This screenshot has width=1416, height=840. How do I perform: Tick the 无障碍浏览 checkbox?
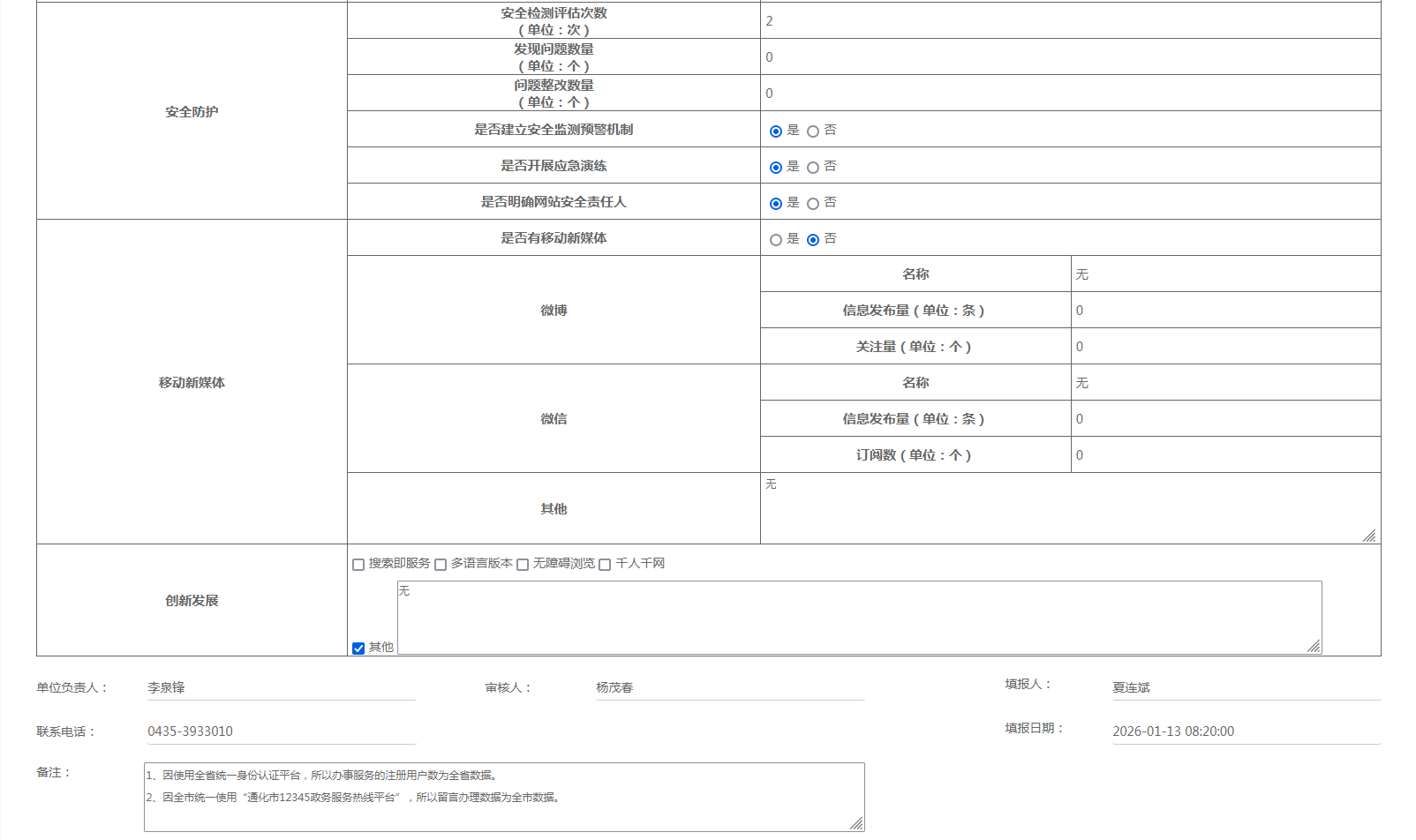523,565
